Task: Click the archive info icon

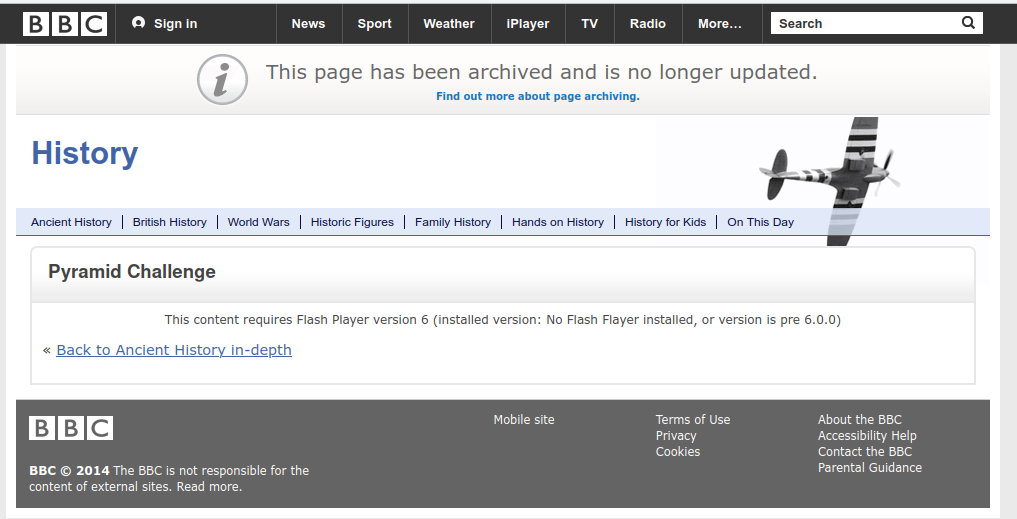Action: click(x=222, y=80)
